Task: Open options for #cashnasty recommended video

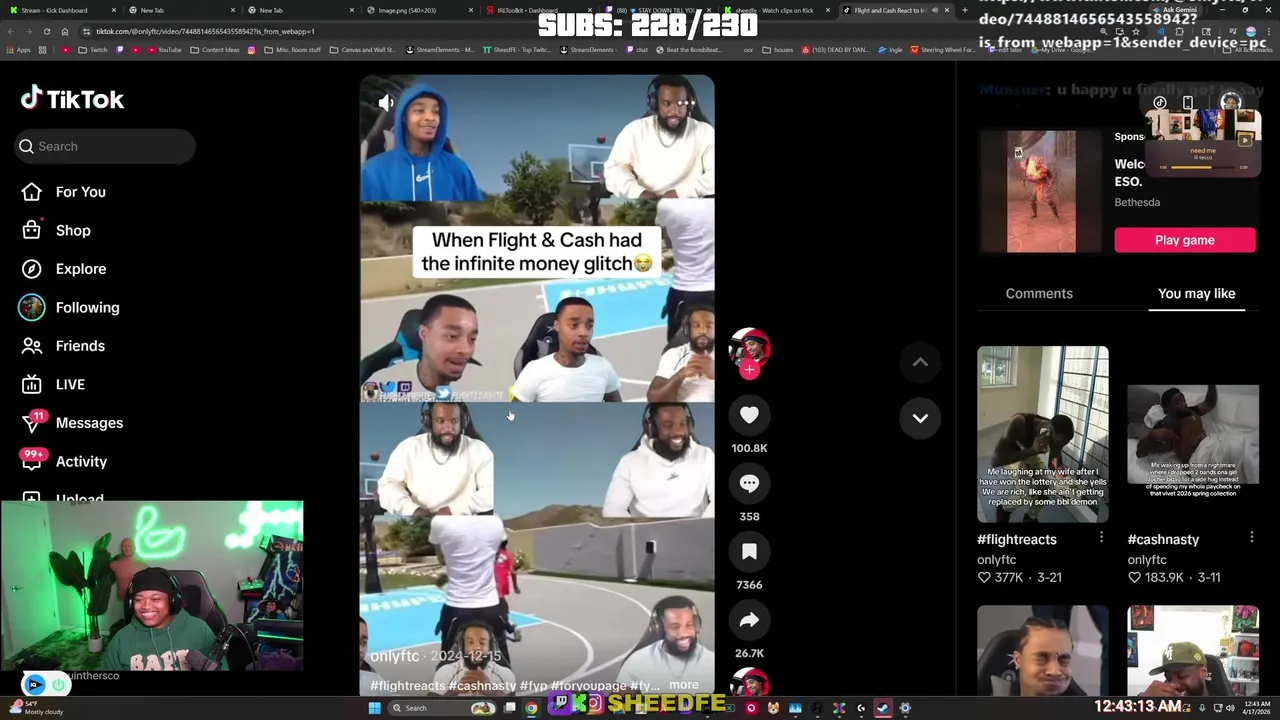Action: (x=1251, y=538)
